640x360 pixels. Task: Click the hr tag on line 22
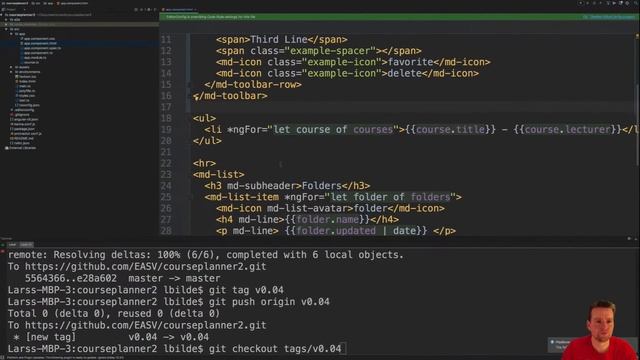pyautogui.click(x=204, y=163)
